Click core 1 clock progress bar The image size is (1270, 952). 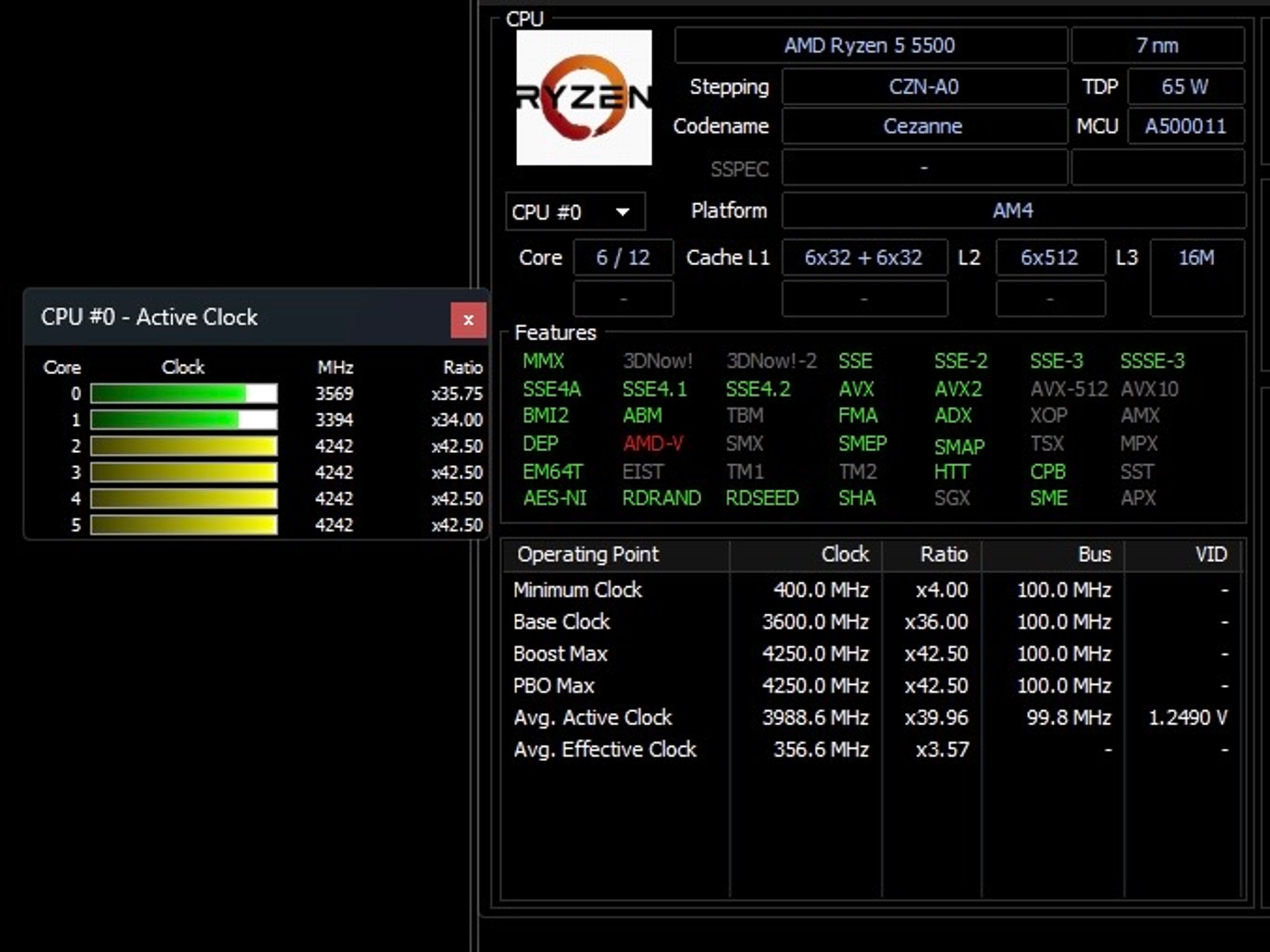click(x=184, y=420)
